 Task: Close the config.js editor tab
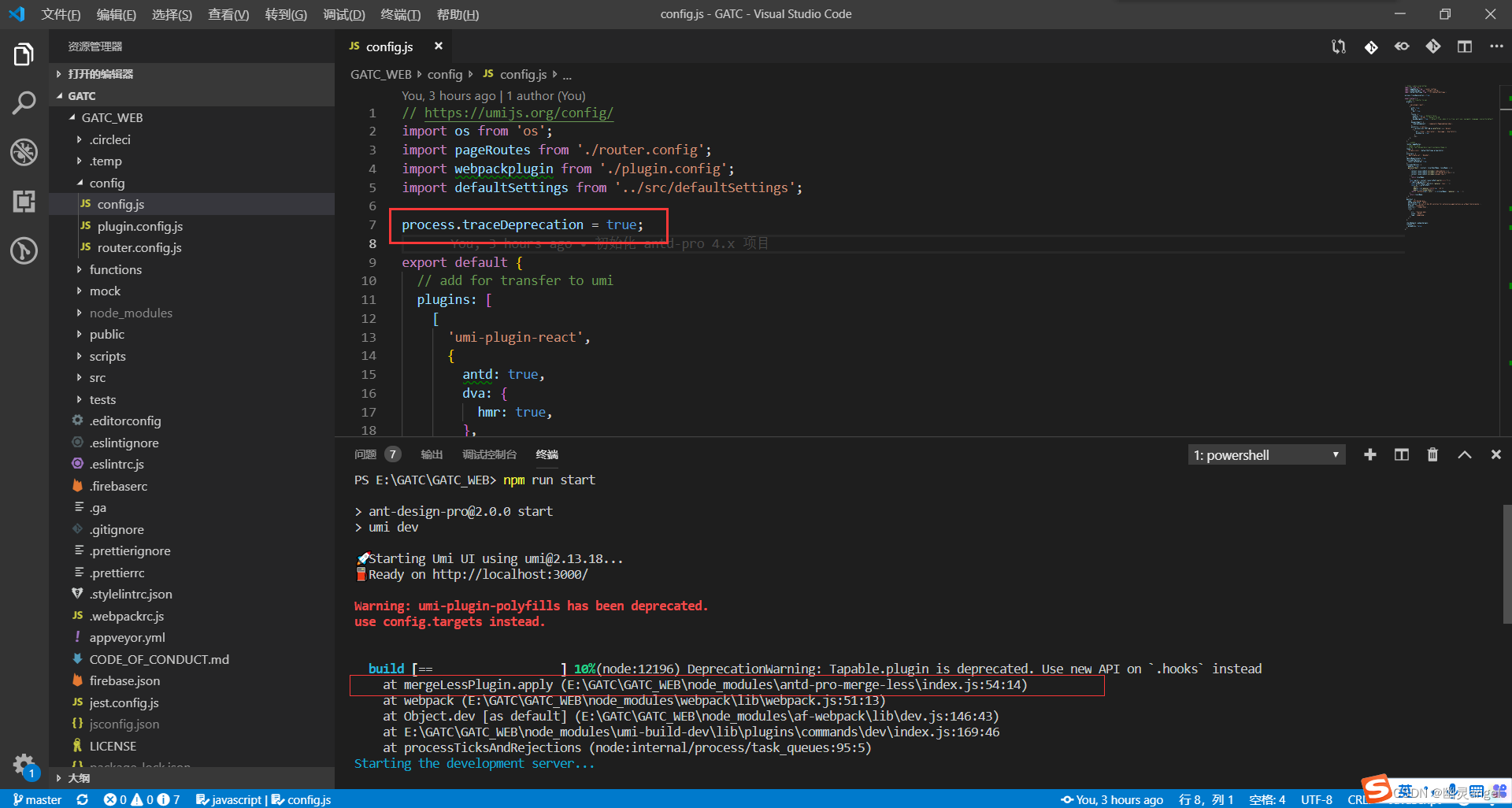point(439,46)
